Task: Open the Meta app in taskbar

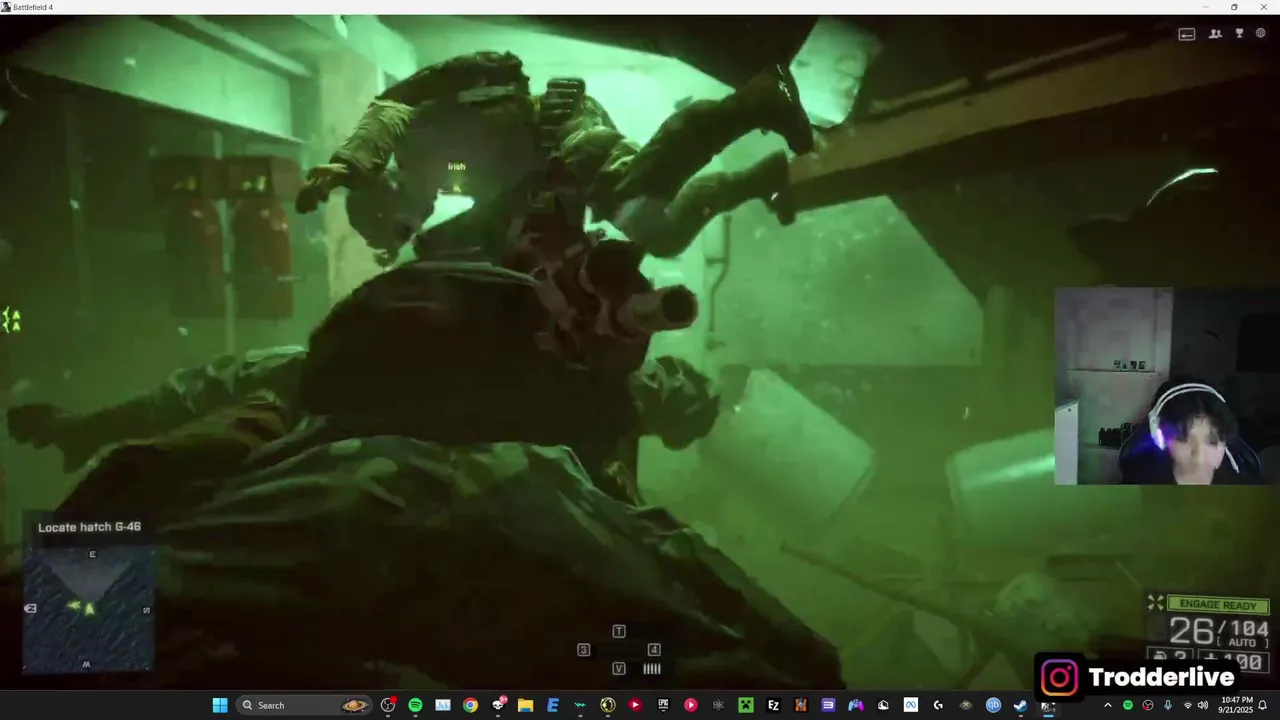Action: click(911, 705)
